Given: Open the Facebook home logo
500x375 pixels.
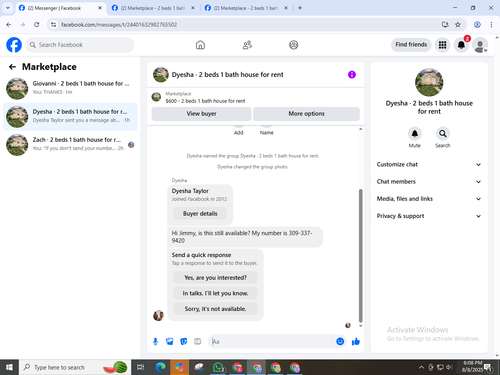Looking at the screenshot, I should 14,45.
